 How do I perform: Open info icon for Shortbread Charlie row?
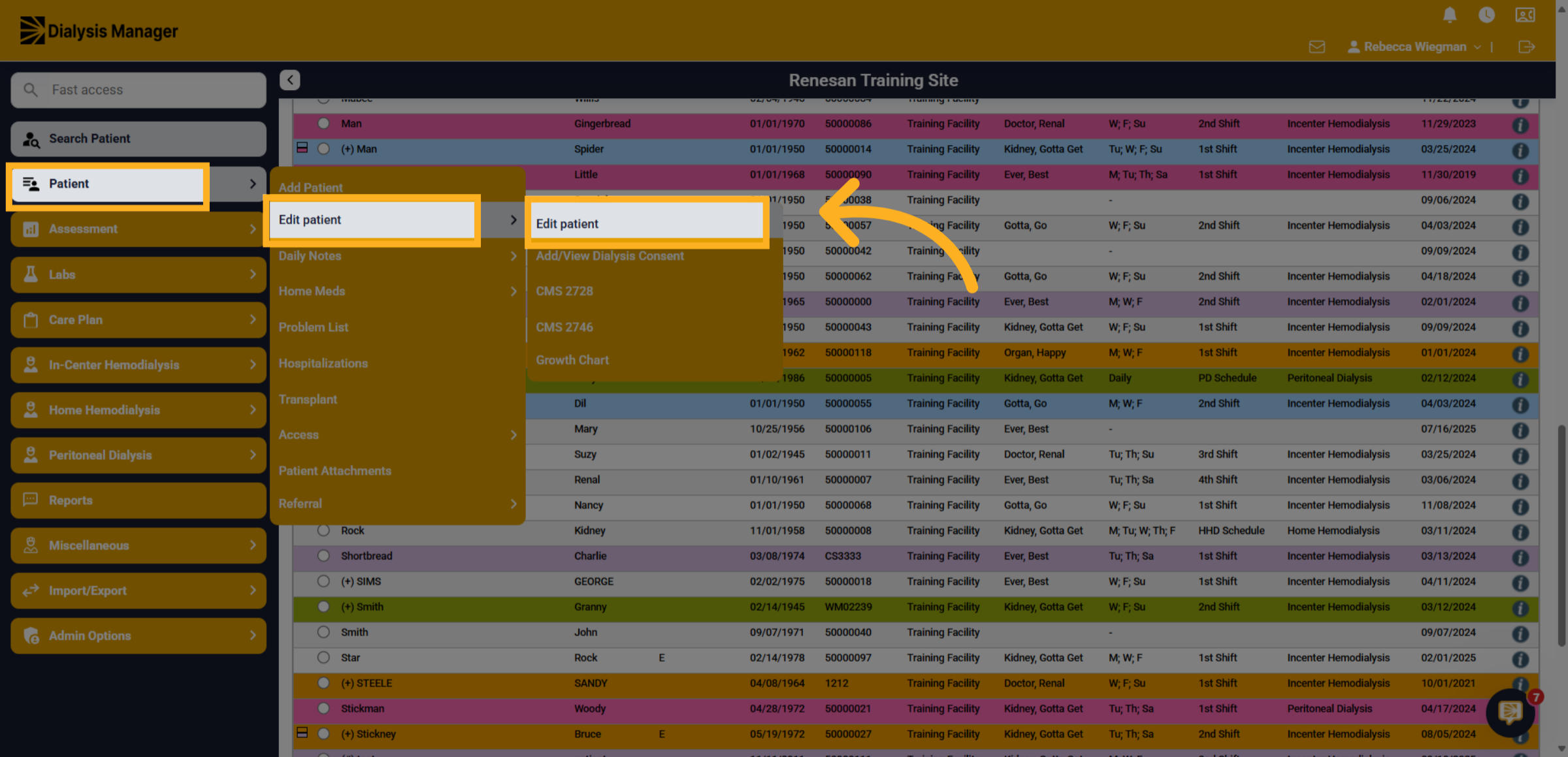(1520, 557)
